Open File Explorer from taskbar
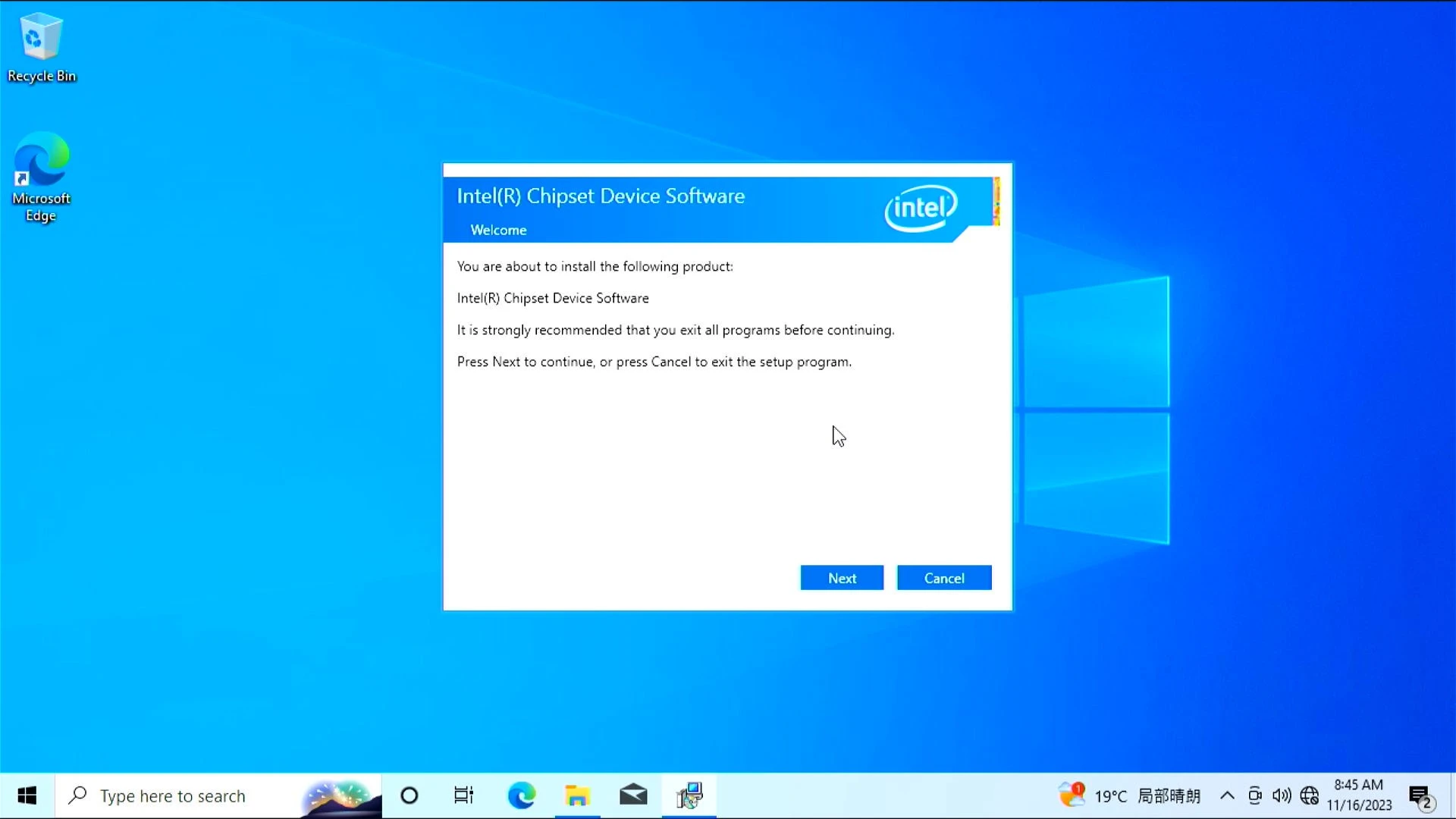This screenshot has height=819, width=1456. click(577, 795)
